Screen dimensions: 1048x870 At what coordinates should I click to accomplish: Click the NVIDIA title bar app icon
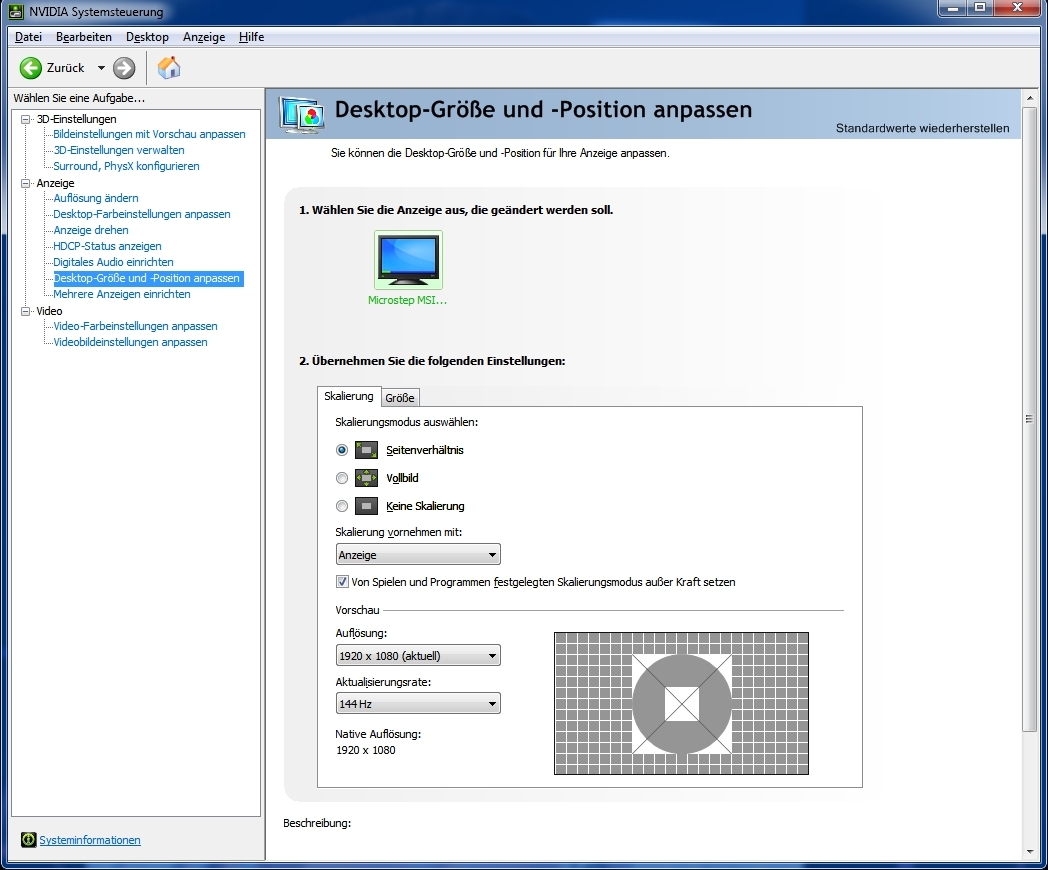(16, 11)
